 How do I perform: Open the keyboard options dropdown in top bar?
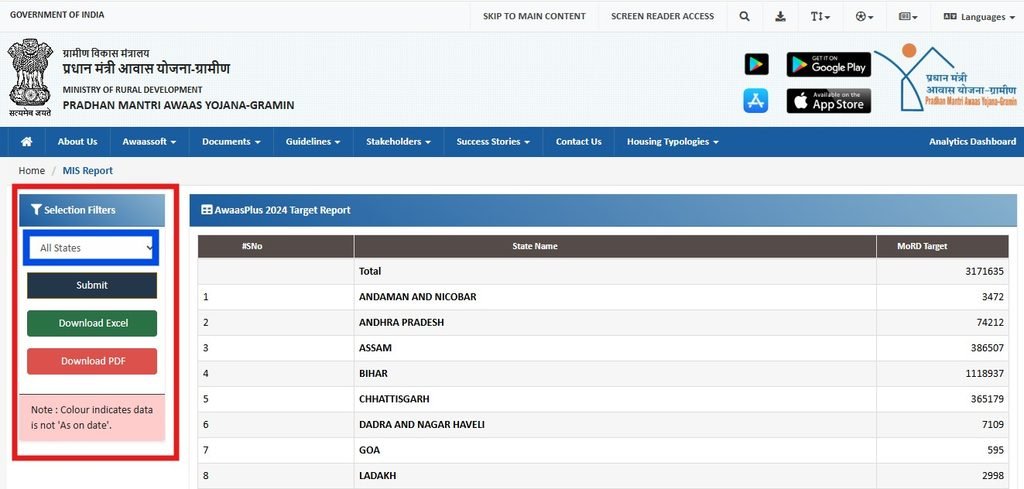pyautogui.click(x=908, y=16)
